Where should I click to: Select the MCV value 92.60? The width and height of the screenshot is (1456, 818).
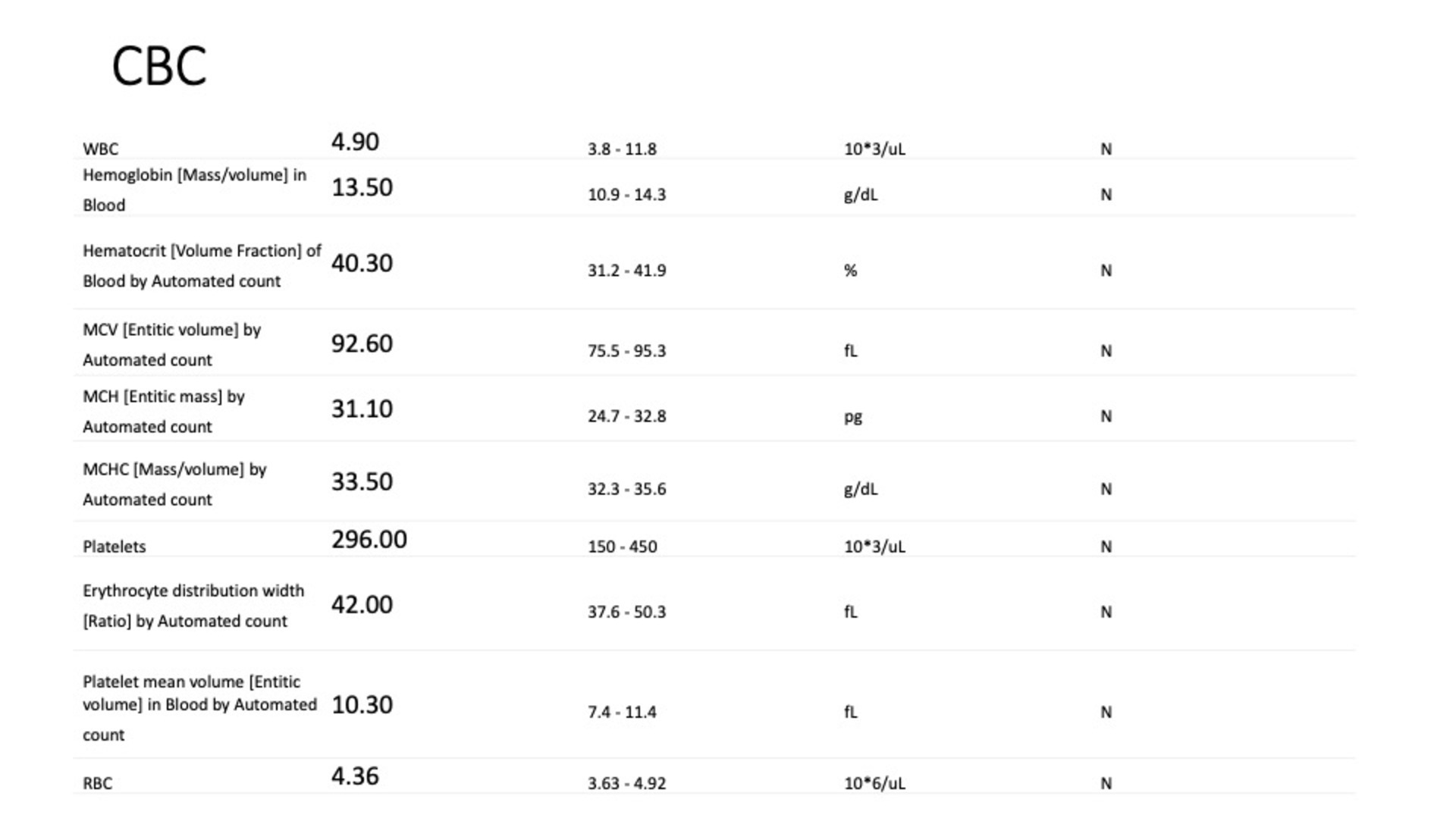click(x=362, y=343)
